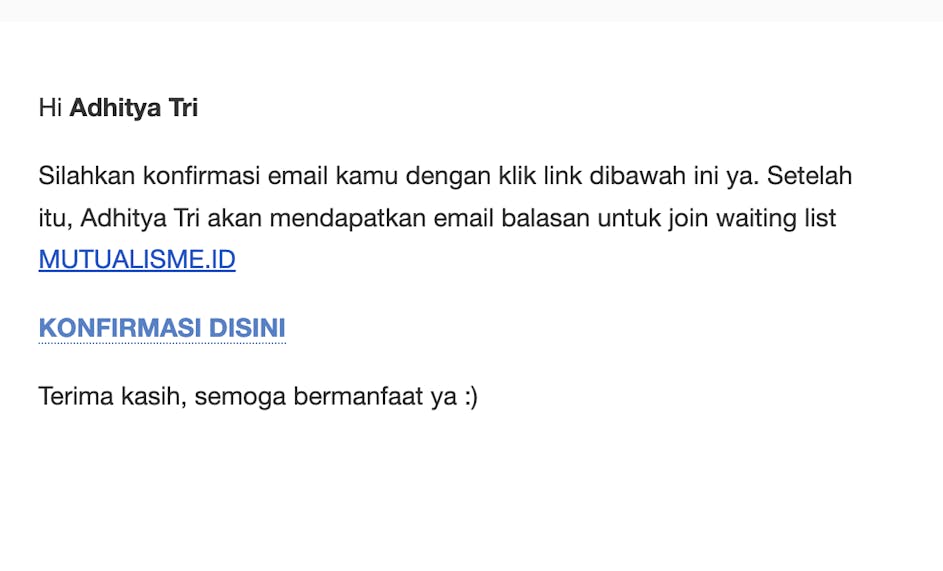Click the word dibawah in the paragraph
943x571 pixels.
[x=635, y=177]
